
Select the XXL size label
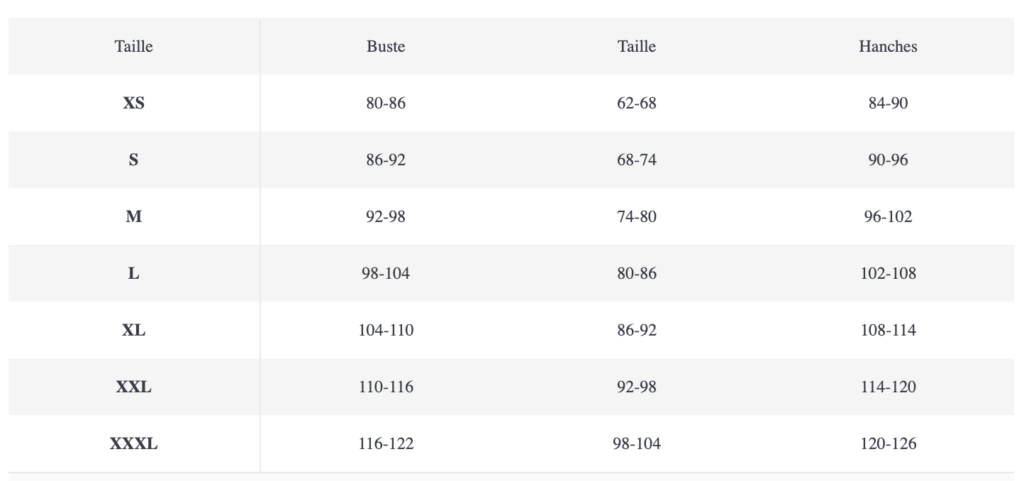(134, 387)
